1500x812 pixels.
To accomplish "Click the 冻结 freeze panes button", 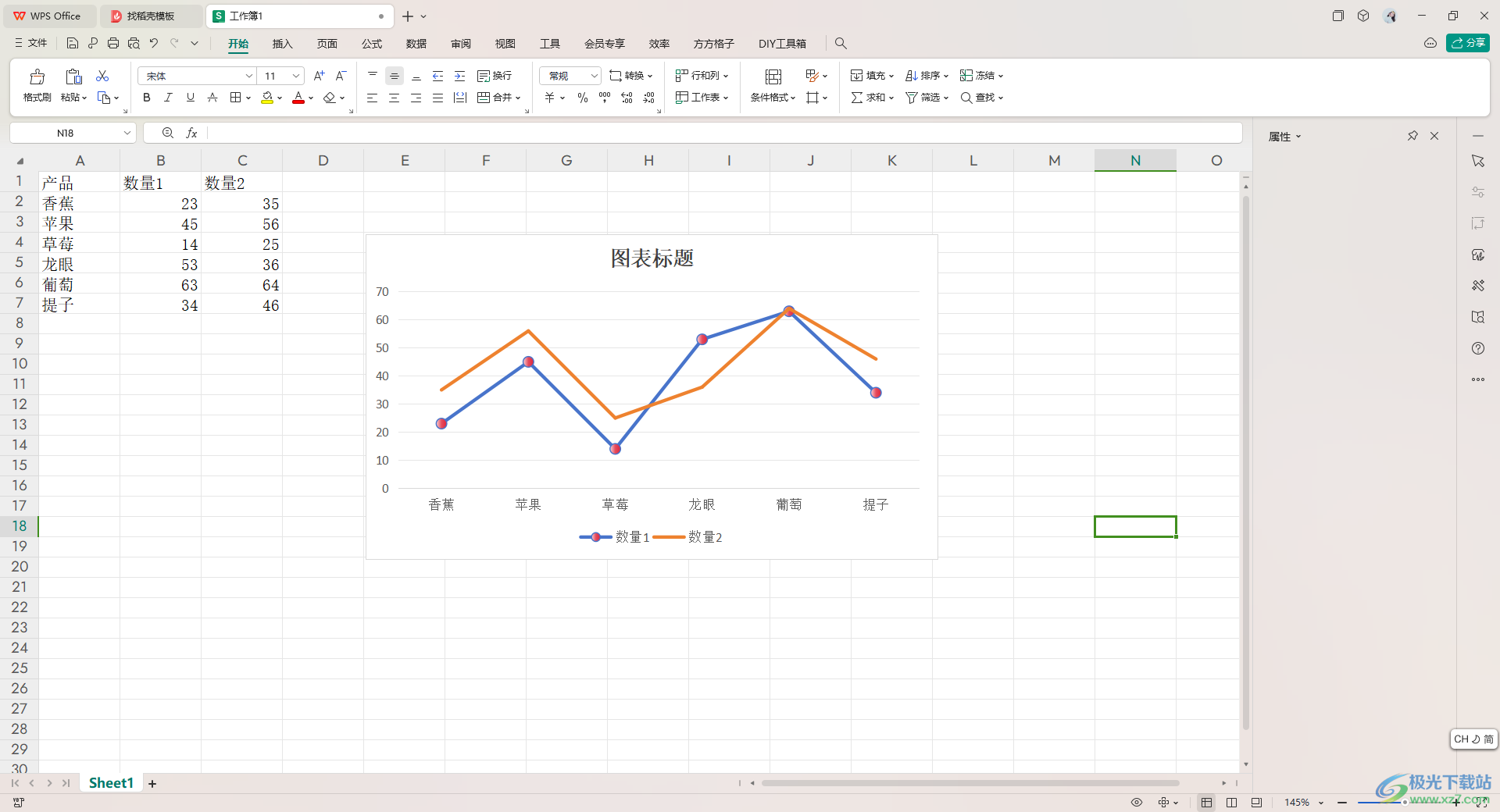I will pyautogui.click(x=981, y=76).
